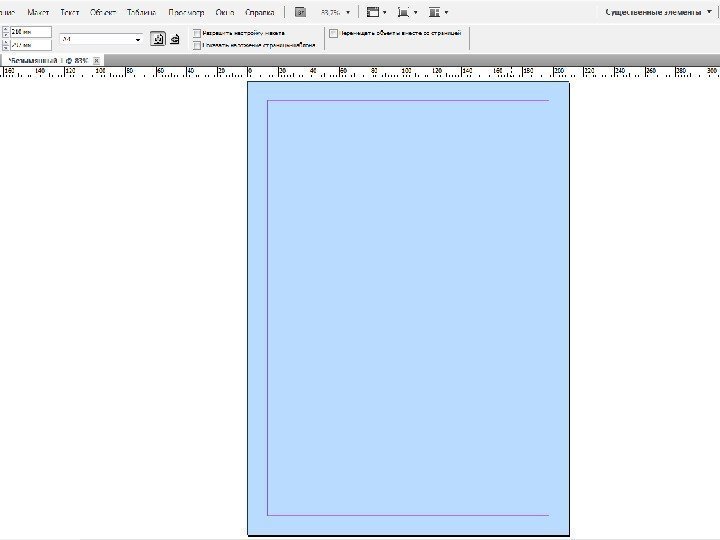Viewport: 720px width, 540px height.
Task: Open the Объект menu
Action: point(103,12)
